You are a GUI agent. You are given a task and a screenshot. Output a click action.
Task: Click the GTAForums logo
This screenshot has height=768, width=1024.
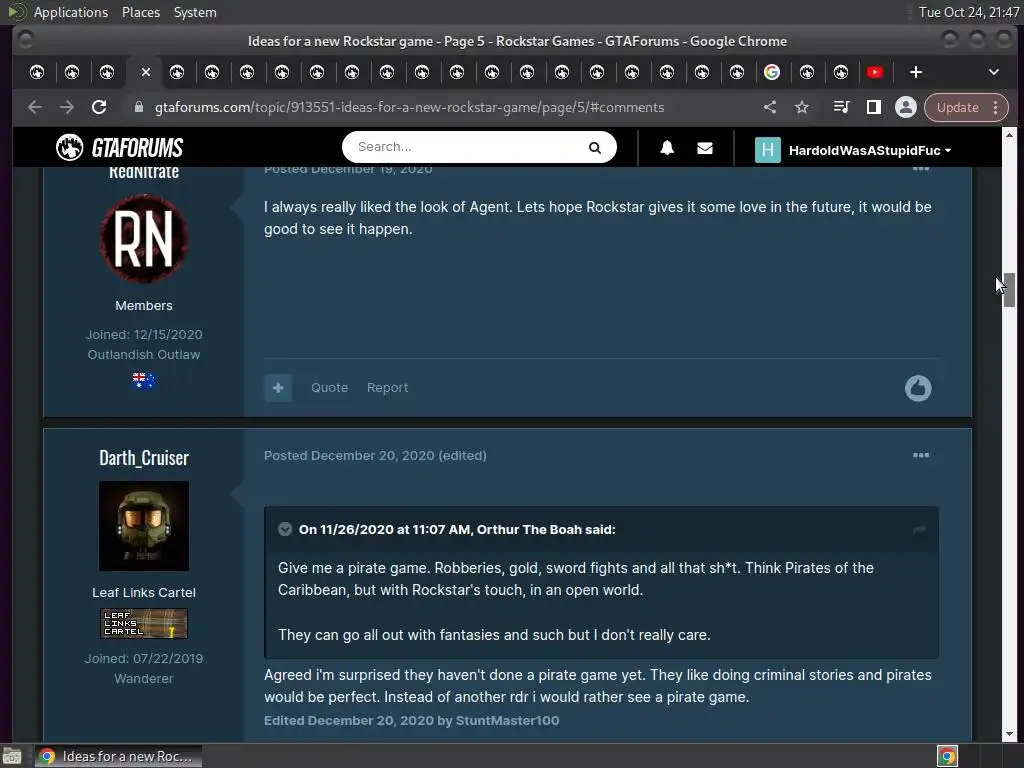tap(120, 148)
